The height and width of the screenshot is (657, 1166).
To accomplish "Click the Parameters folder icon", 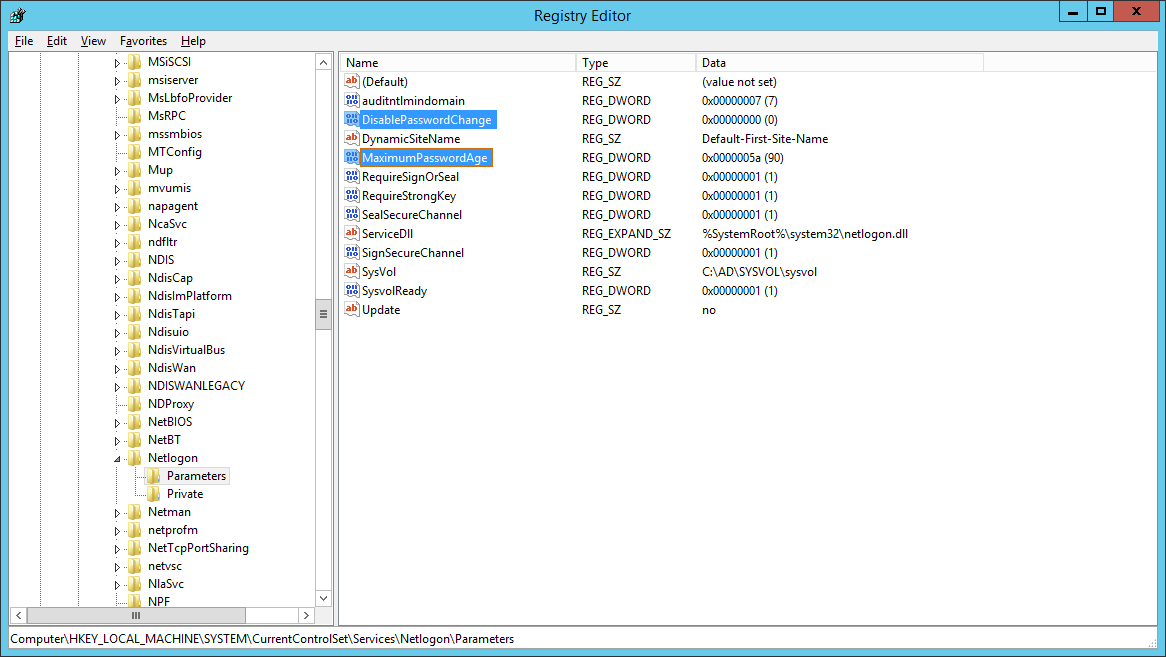I will tap(153, 476).
